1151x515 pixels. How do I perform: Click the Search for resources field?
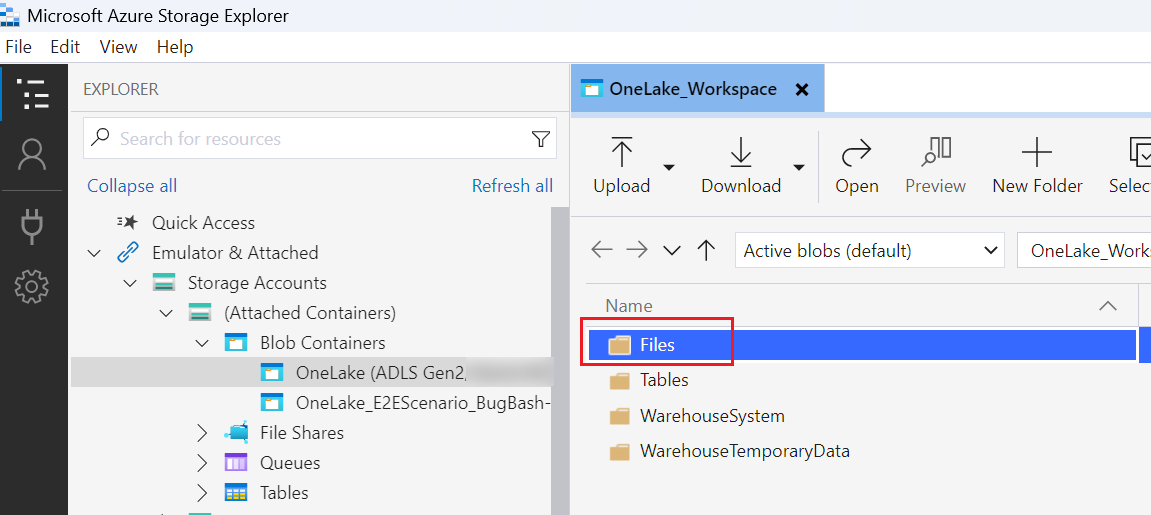point(320,139)
